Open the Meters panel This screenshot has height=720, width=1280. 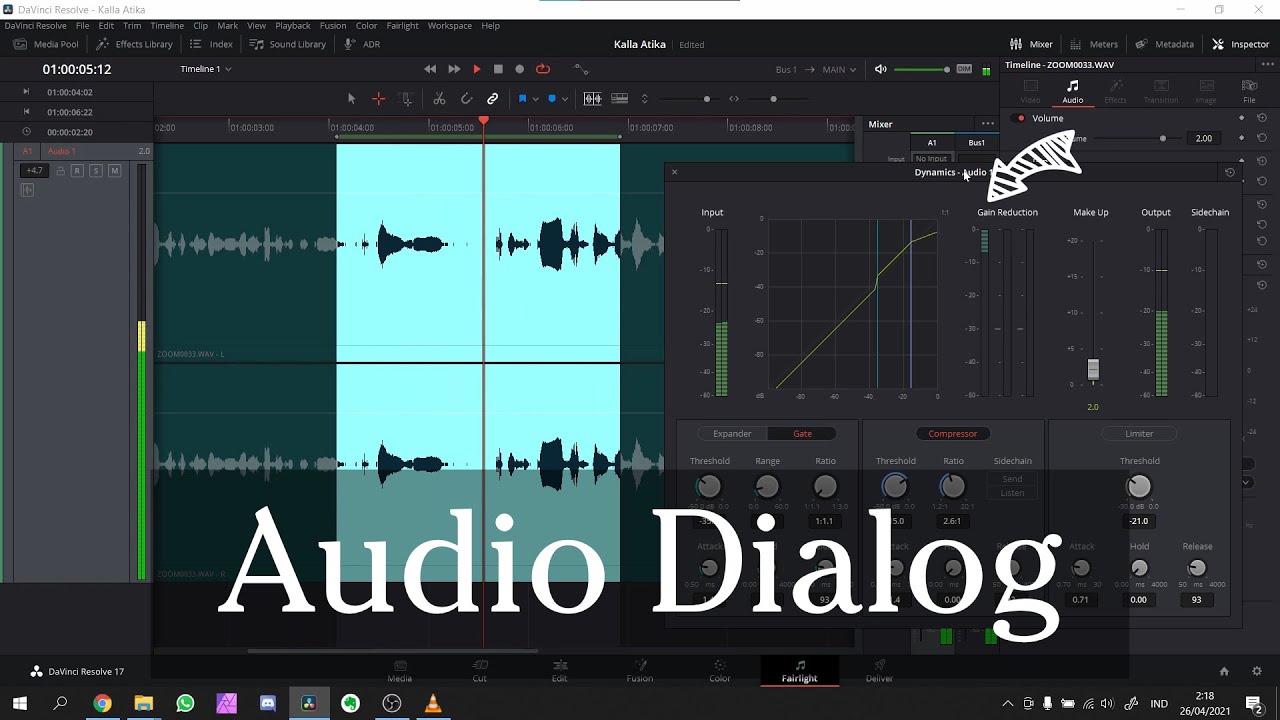1094,44
